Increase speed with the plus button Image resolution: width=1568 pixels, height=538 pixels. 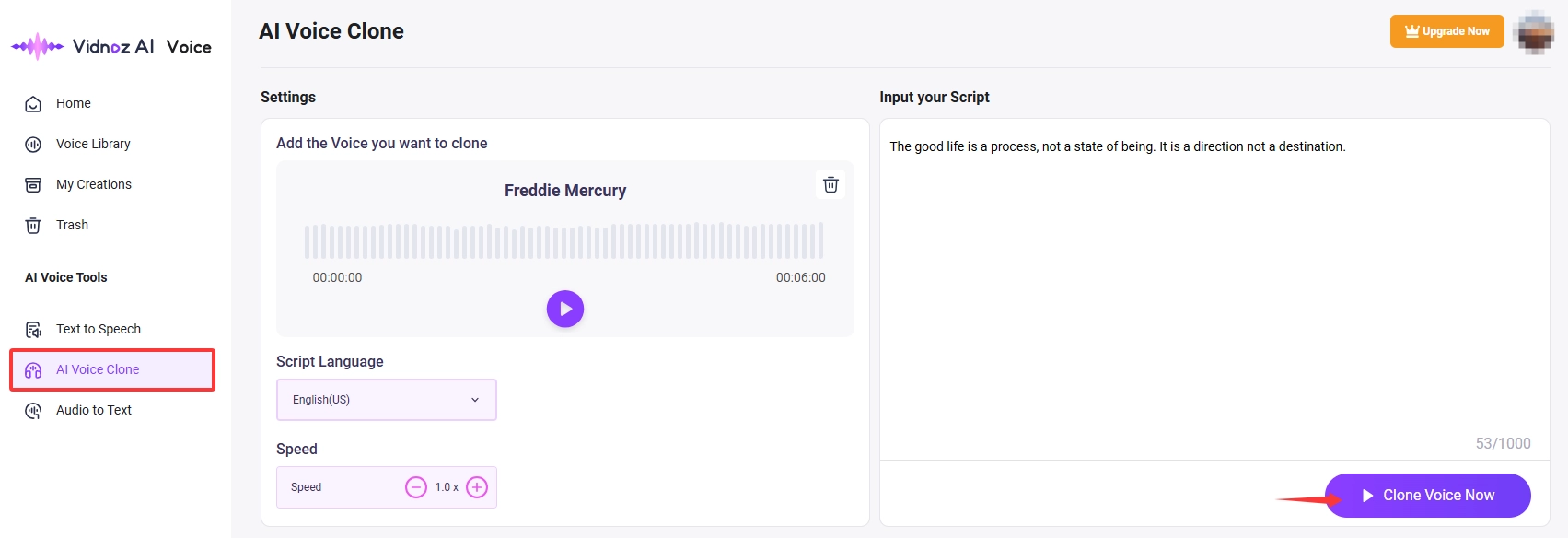pyautogui.click(x=477, y=487)
